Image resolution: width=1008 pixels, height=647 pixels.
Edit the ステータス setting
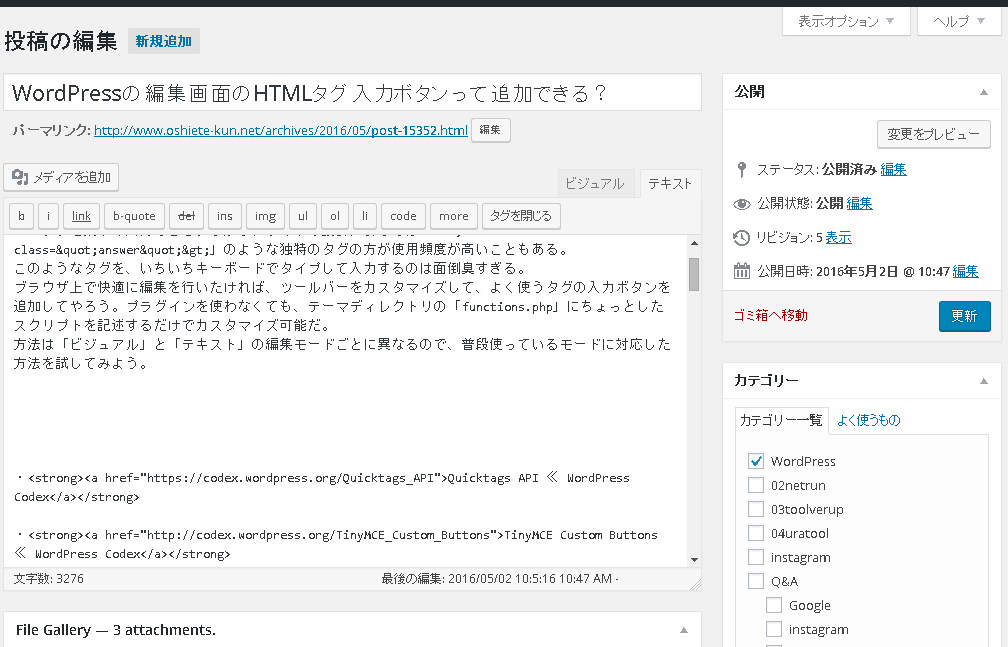point(894,170)
